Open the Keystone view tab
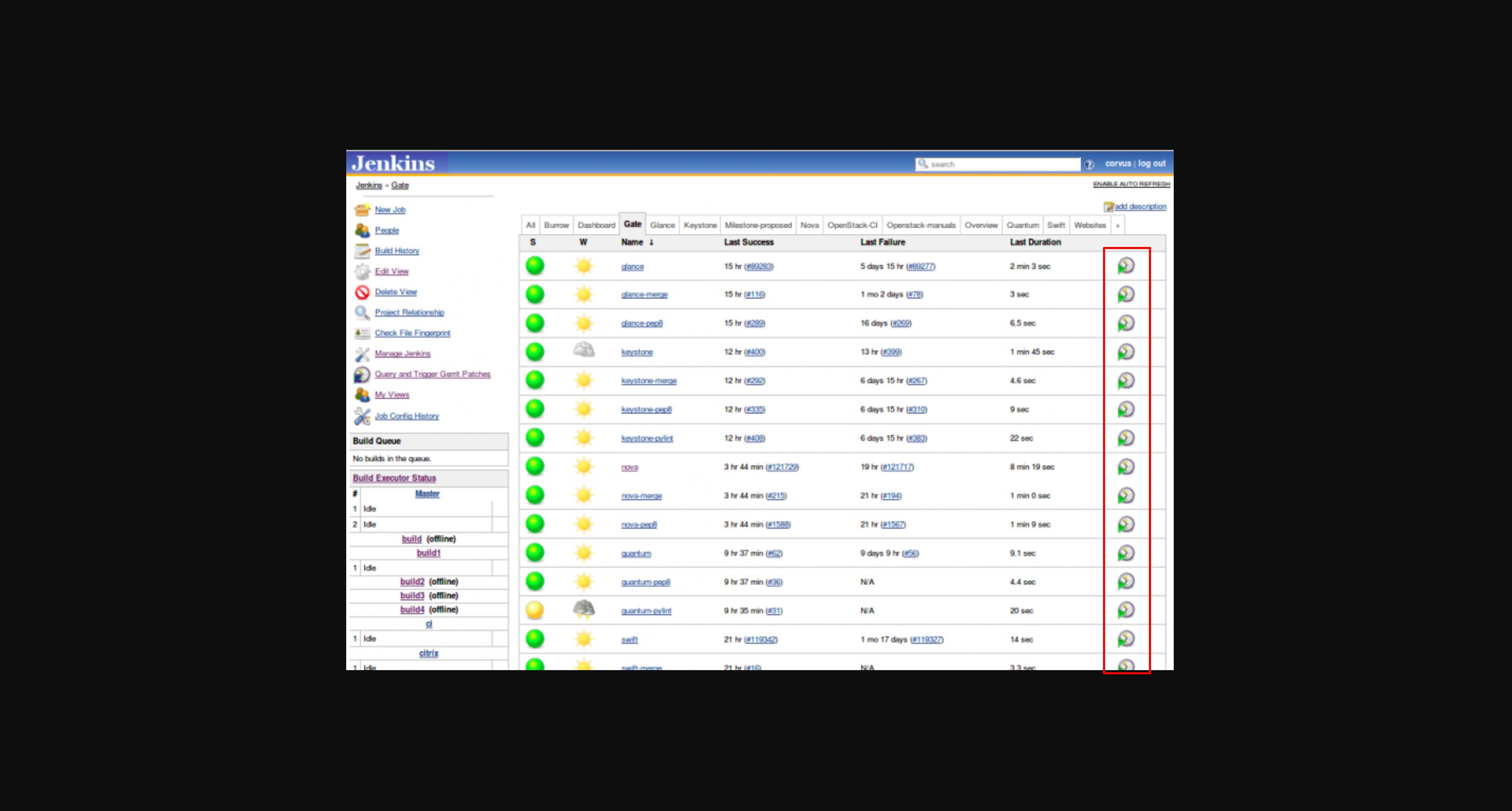1512x811 pixels. coord(700,225)
